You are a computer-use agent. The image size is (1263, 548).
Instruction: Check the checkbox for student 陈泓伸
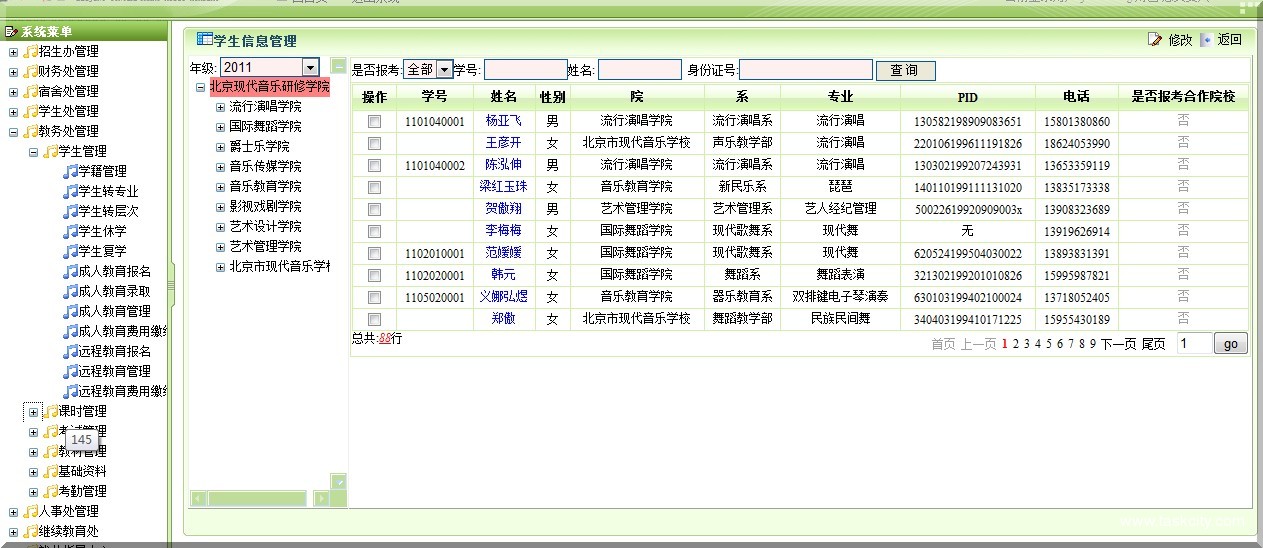click(x=374, y=165)
